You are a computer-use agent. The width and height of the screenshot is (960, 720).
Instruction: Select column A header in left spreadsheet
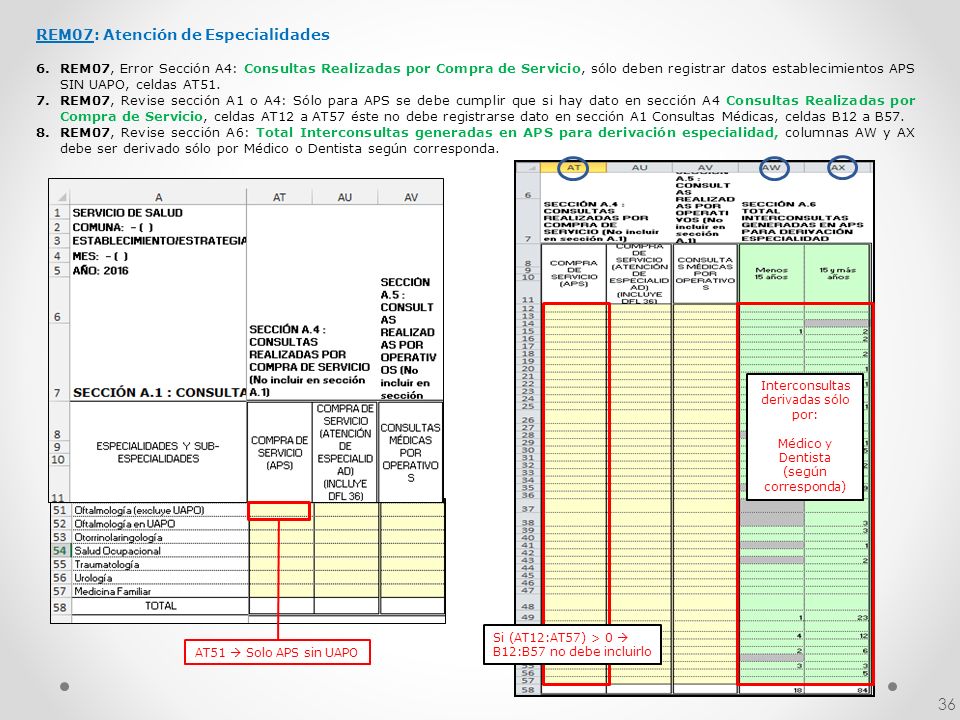(158, 197)
